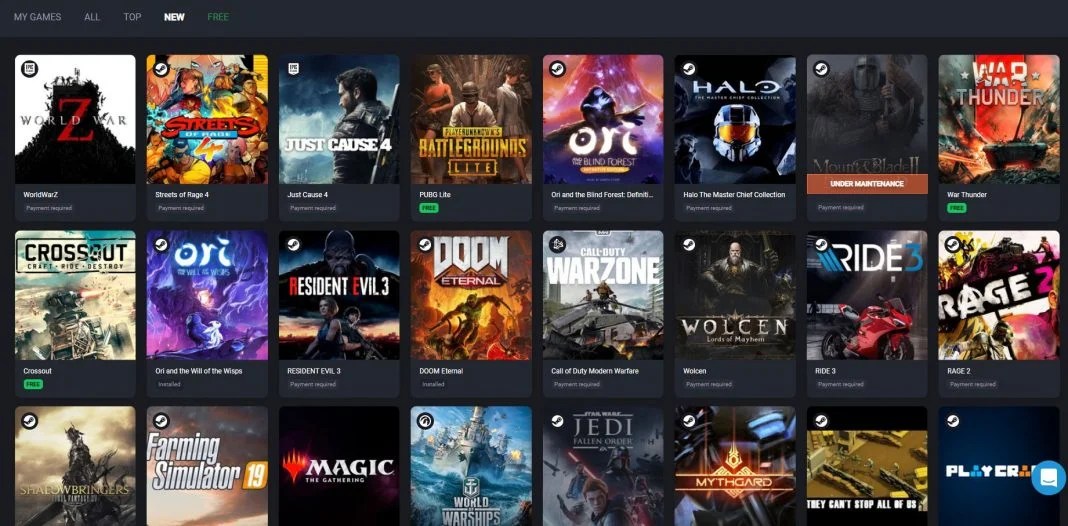
Task: Click the Battle.net icon on Warzone cover
Action: tap(557, 245)
